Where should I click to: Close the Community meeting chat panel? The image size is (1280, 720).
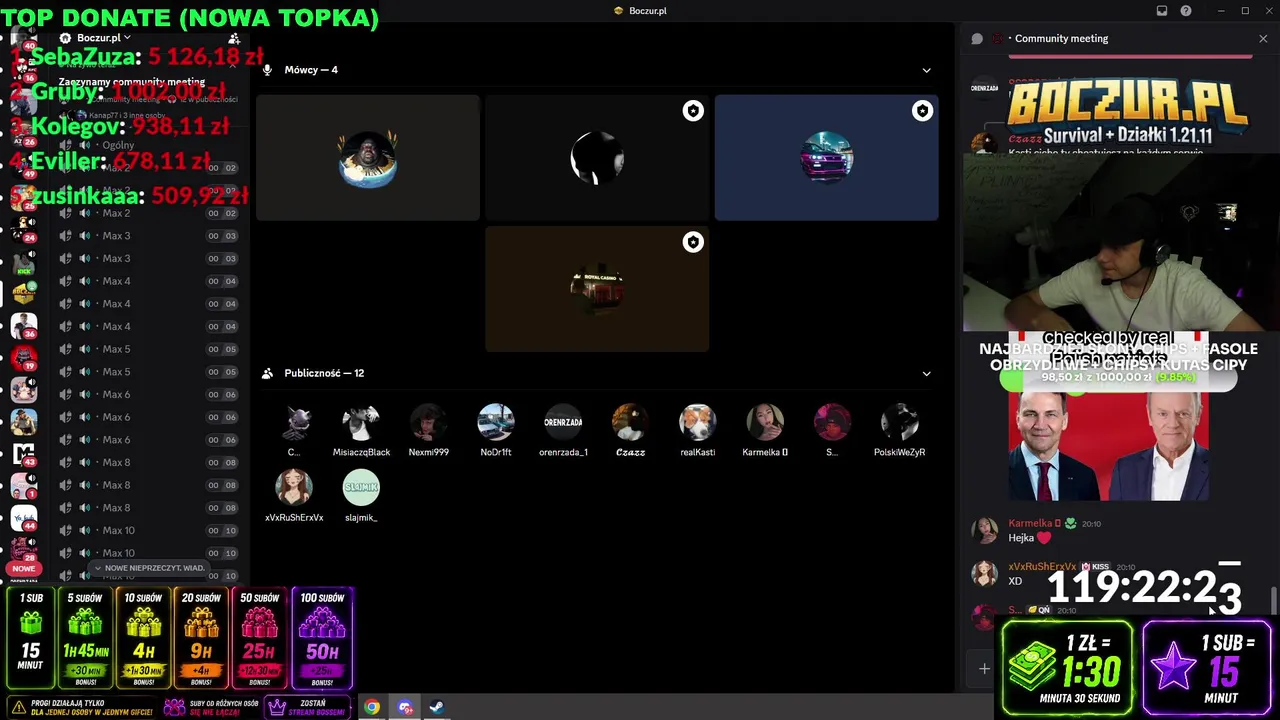click(1263, 39)
